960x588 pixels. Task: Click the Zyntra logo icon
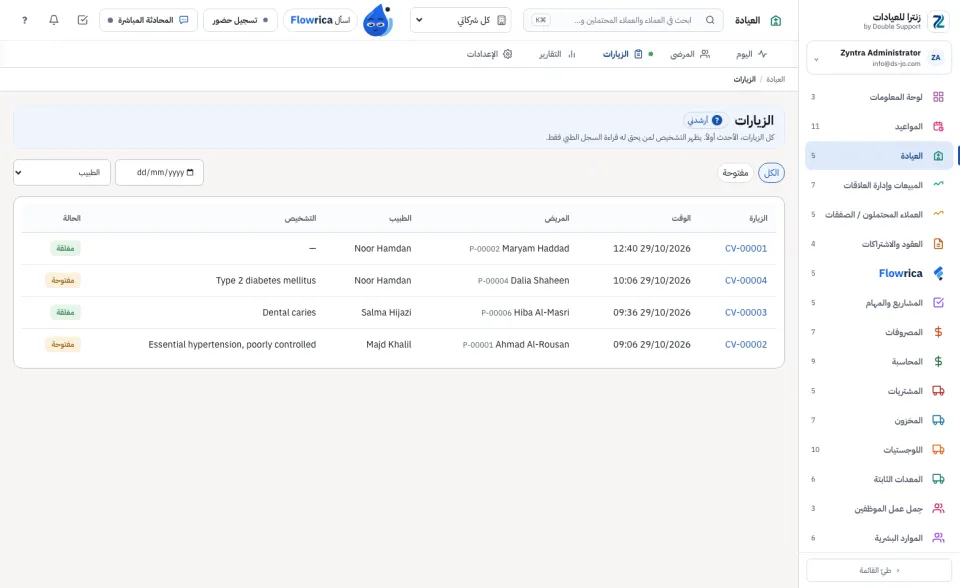pos(938,21)
